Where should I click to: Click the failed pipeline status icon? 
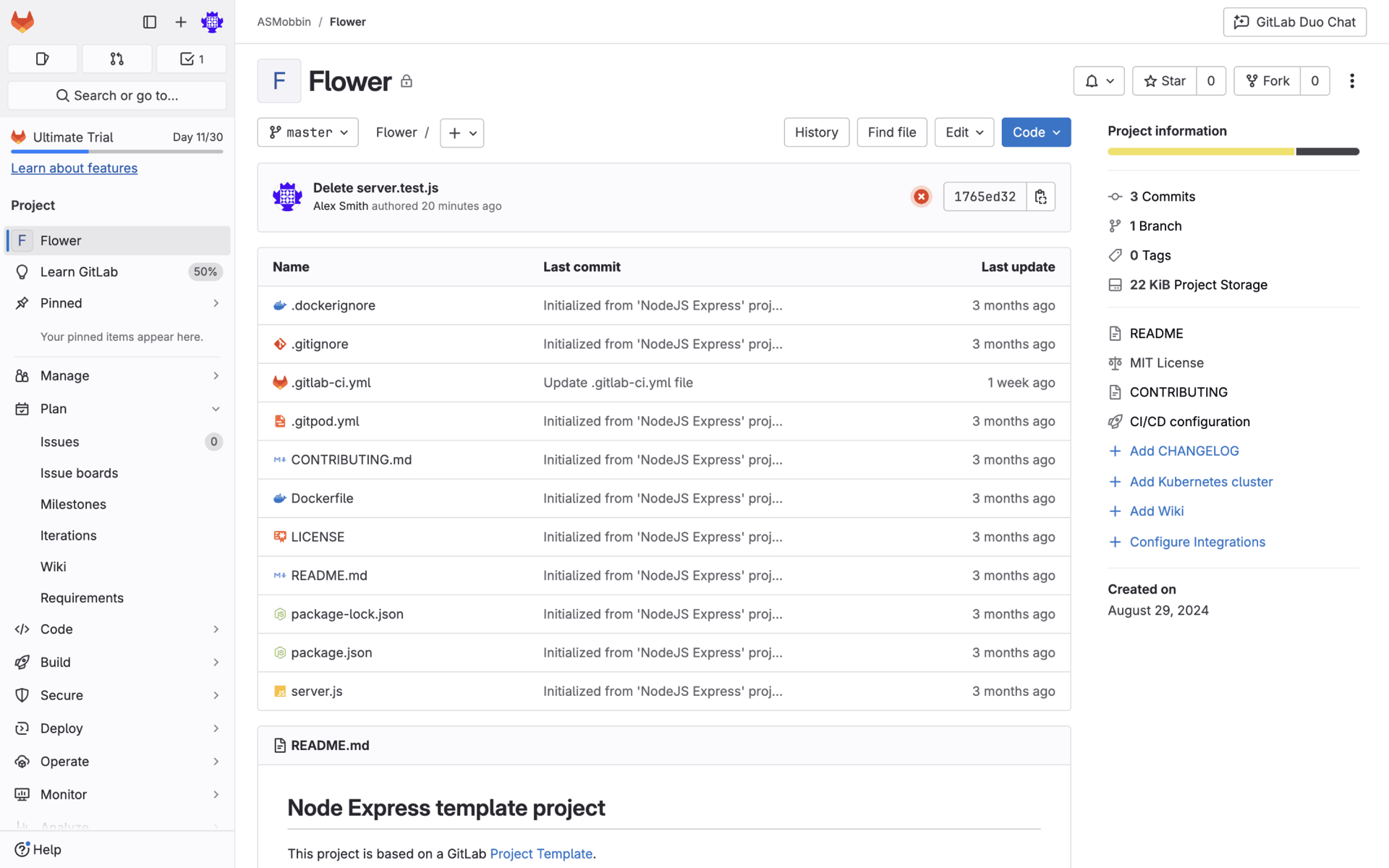coord(921,196)
